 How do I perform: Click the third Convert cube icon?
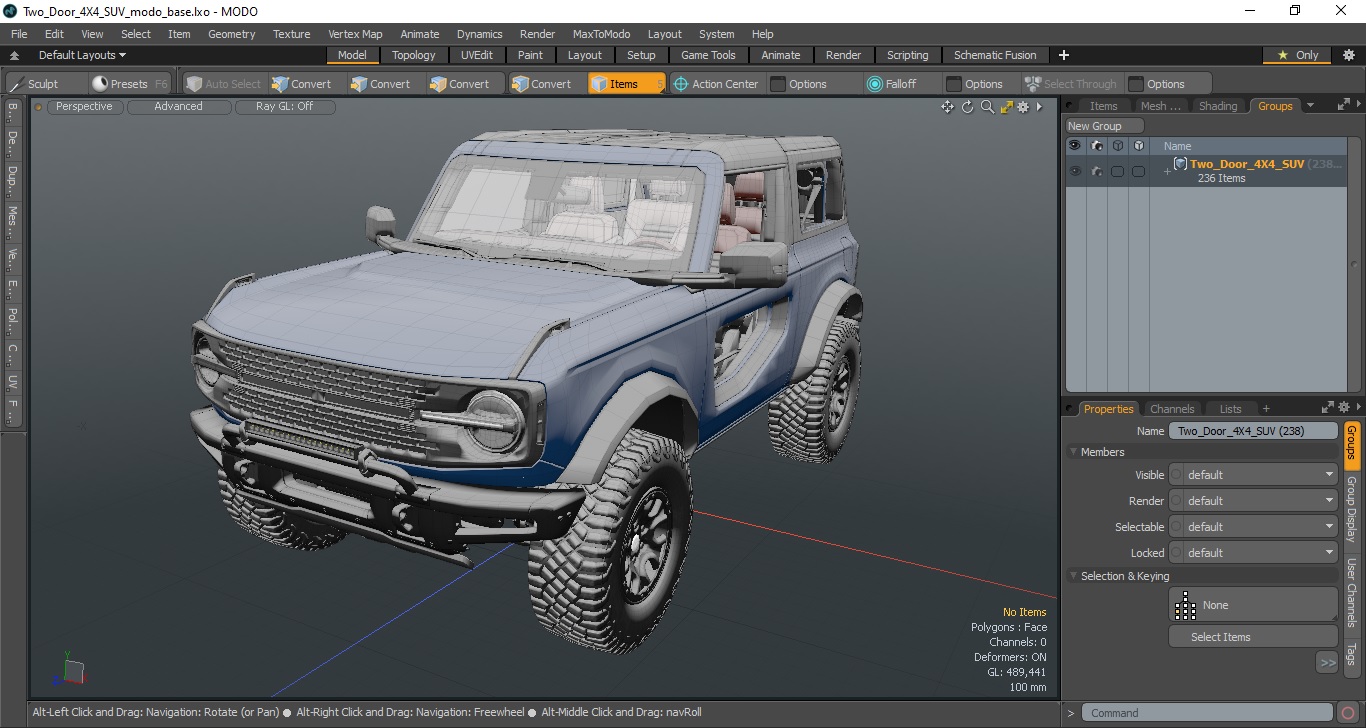(438, 84)
